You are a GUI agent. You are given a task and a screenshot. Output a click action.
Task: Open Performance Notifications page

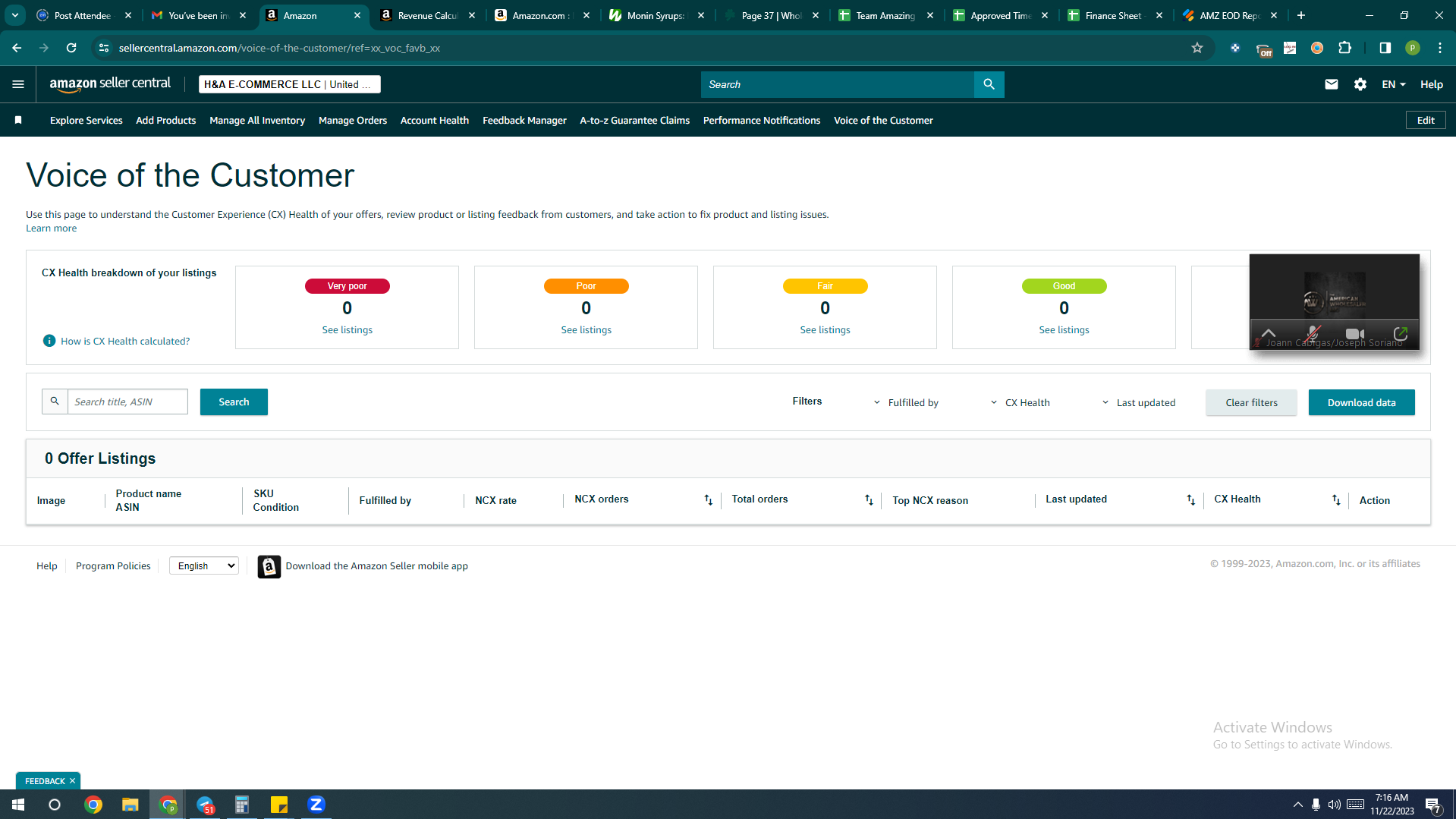[762, 120]
